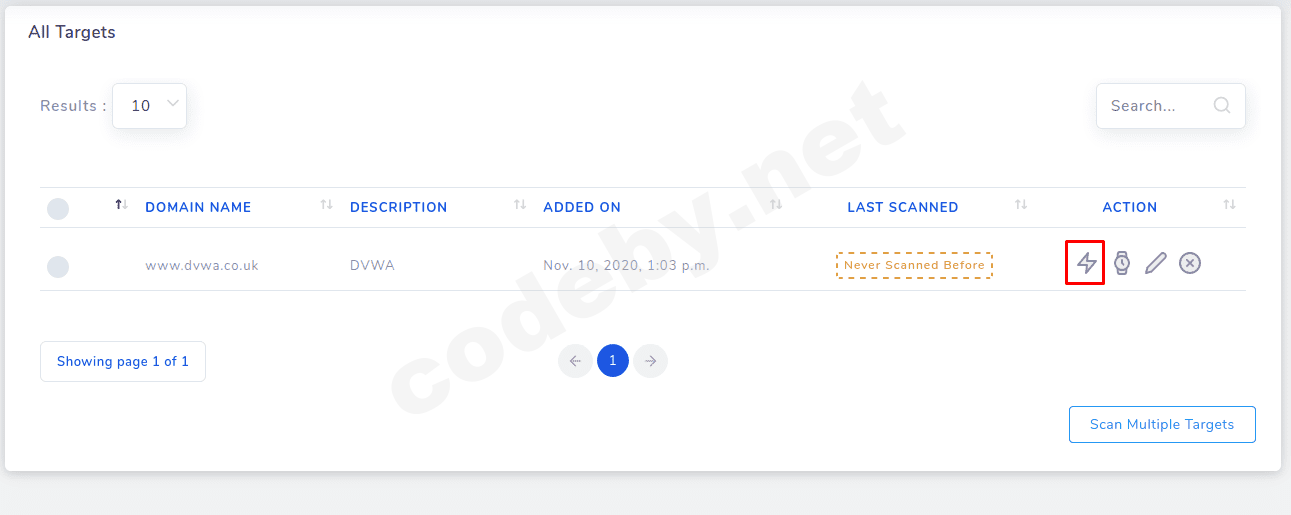Screen dimensions: 1291x515
Task: Select the www.dvwa.co.uk row checkbox
Action: click(x=58, y=266)
